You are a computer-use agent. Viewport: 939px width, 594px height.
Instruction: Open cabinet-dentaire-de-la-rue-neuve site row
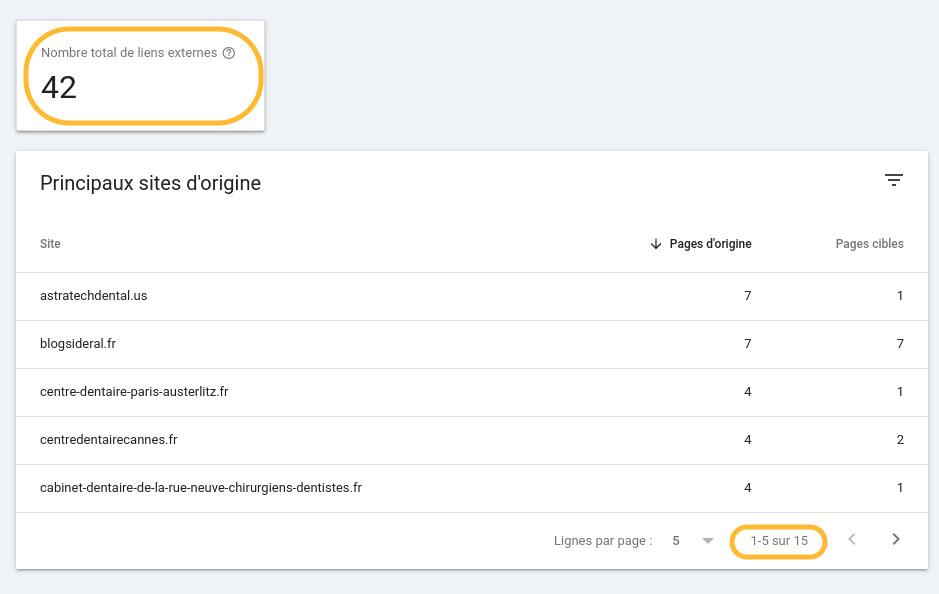(x=201, y=487)
